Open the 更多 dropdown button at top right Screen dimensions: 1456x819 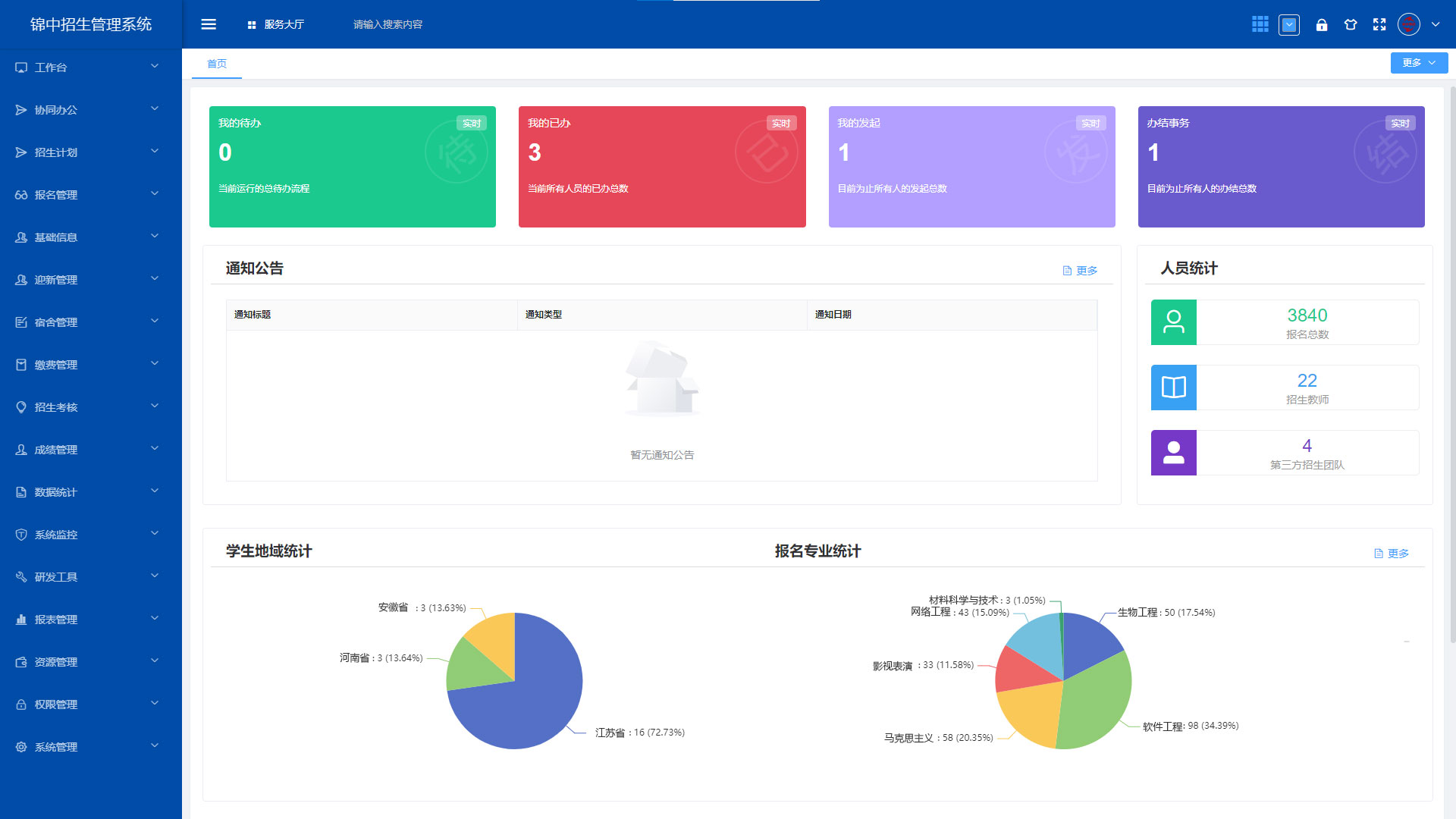pyautogui.click(x=1418, y=63)
